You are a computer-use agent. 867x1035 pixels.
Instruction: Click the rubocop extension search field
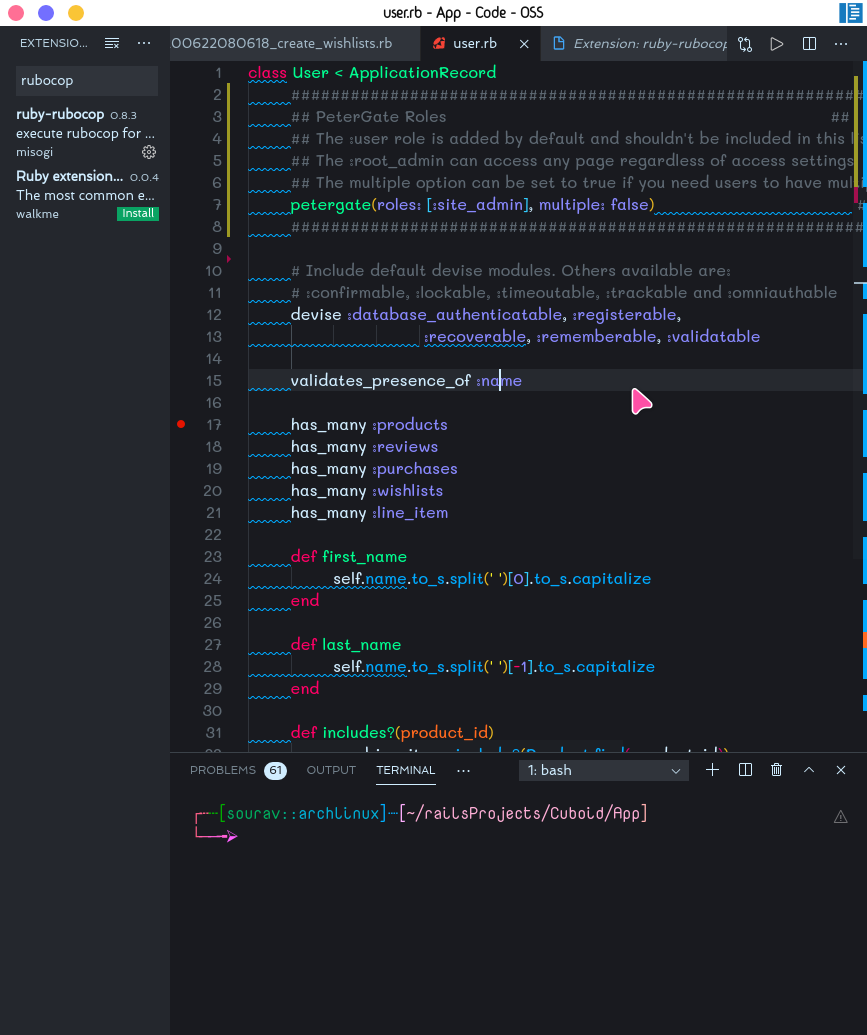(x=86, y=80)
